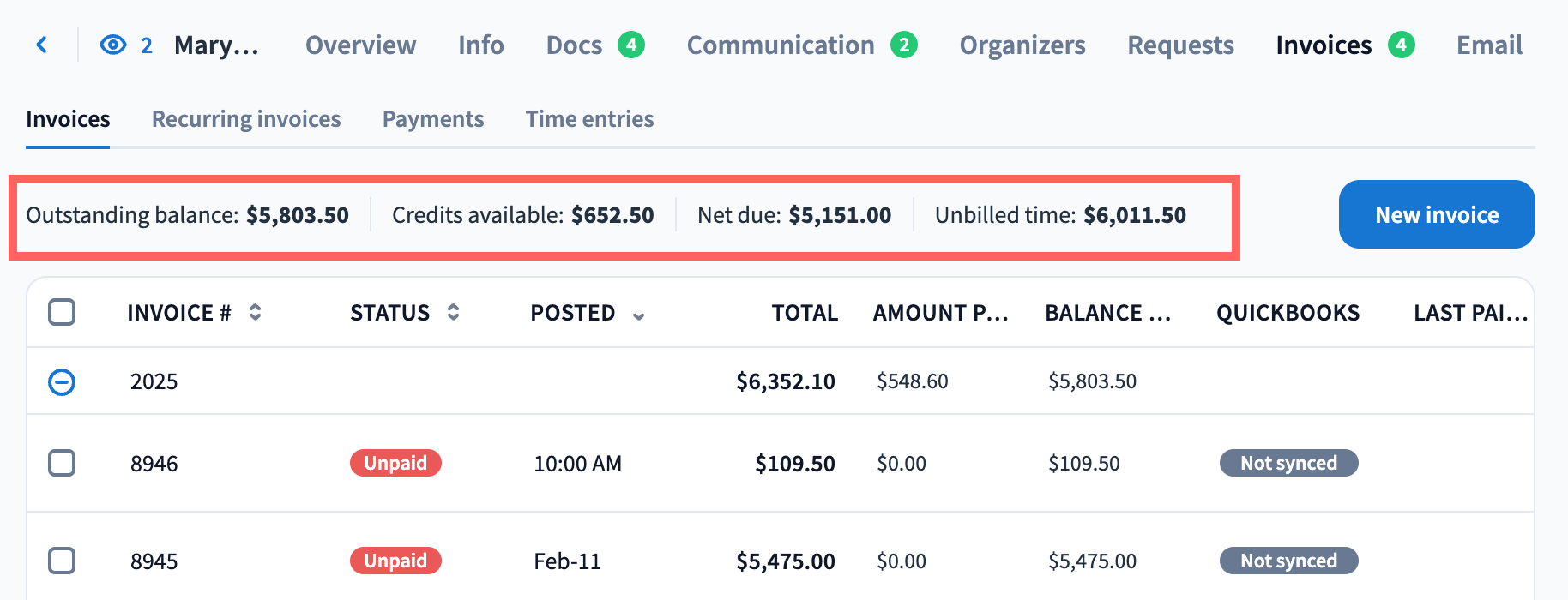
Task: Click the Docs count badge
Action: coord(631,45)
